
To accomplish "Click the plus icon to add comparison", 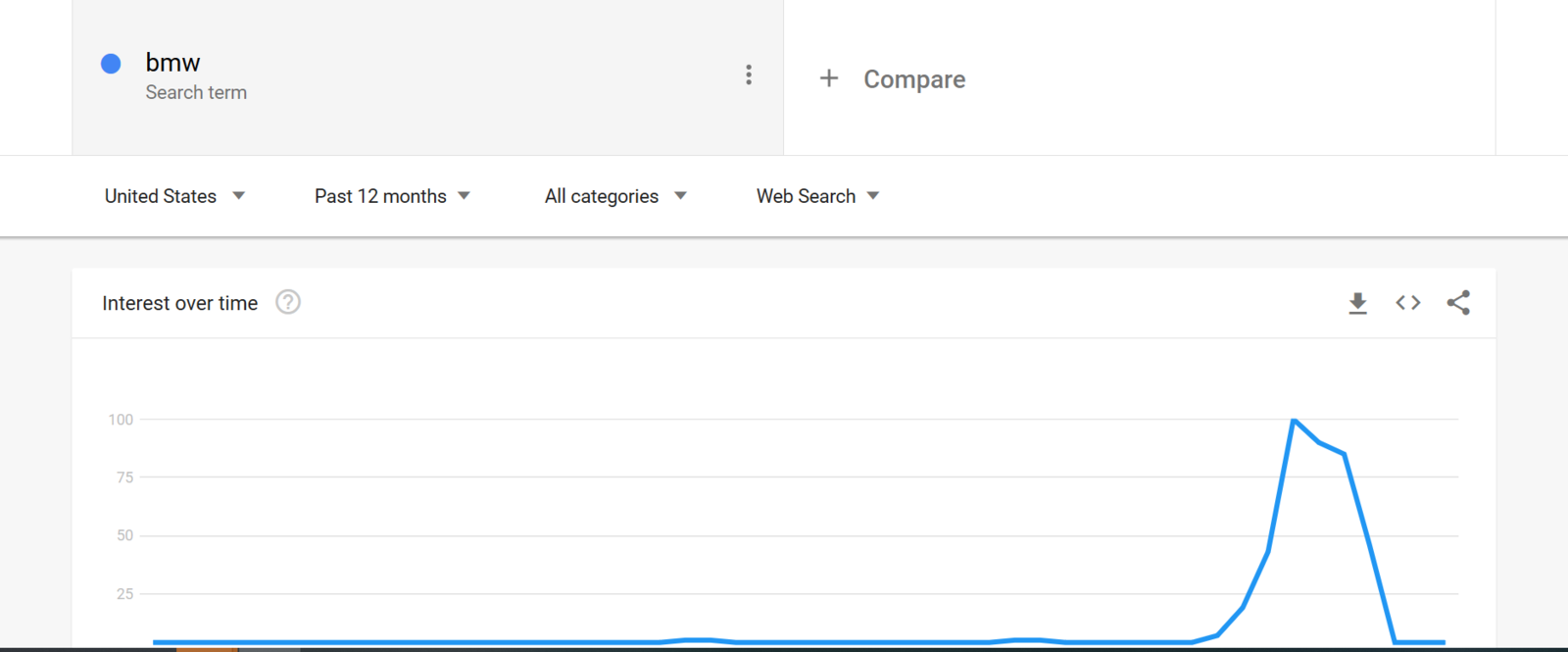I will [829, 78].
